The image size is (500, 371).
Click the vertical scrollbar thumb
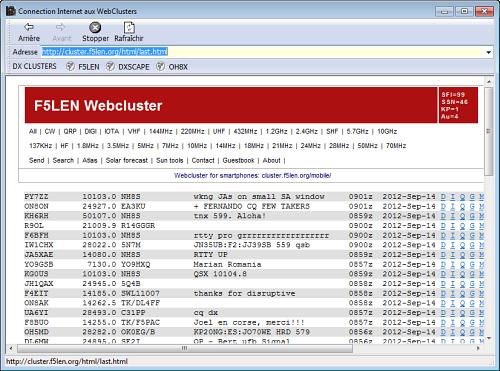489,131
